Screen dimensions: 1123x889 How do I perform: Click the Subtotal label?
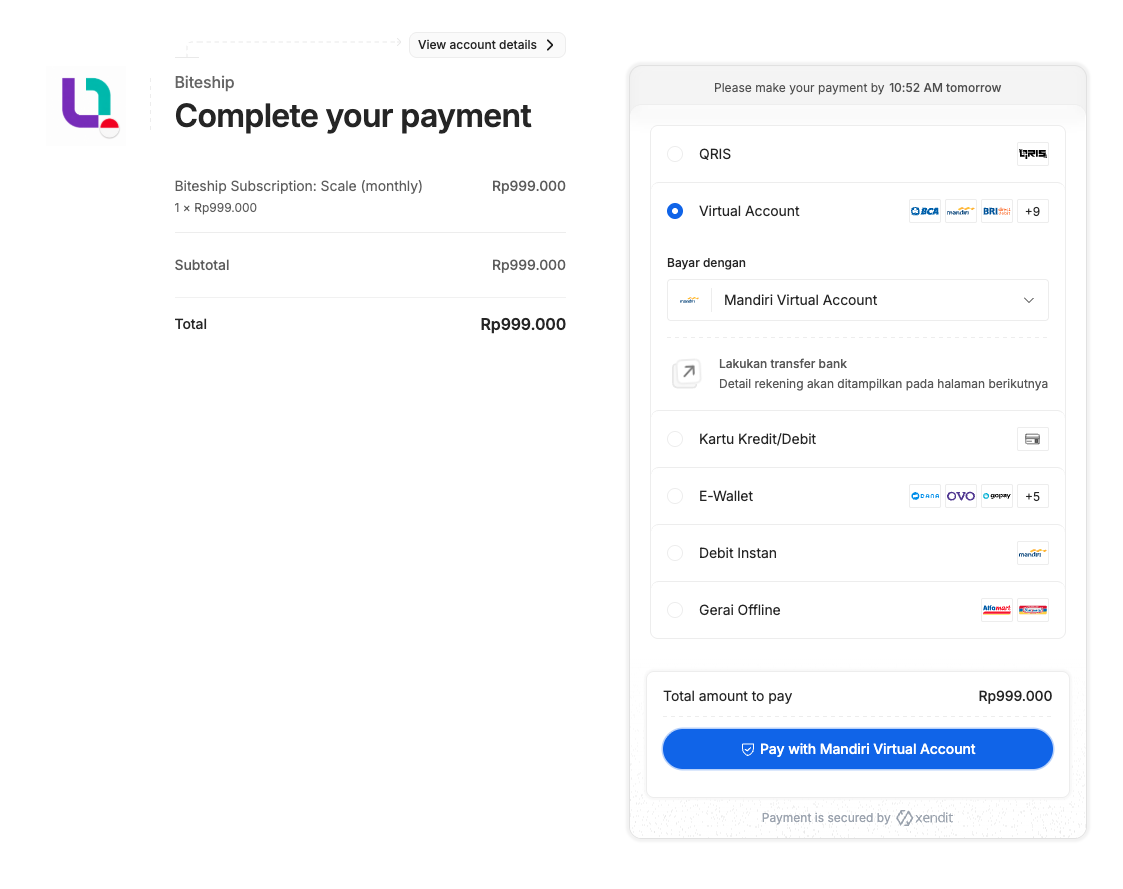point(202,265)
